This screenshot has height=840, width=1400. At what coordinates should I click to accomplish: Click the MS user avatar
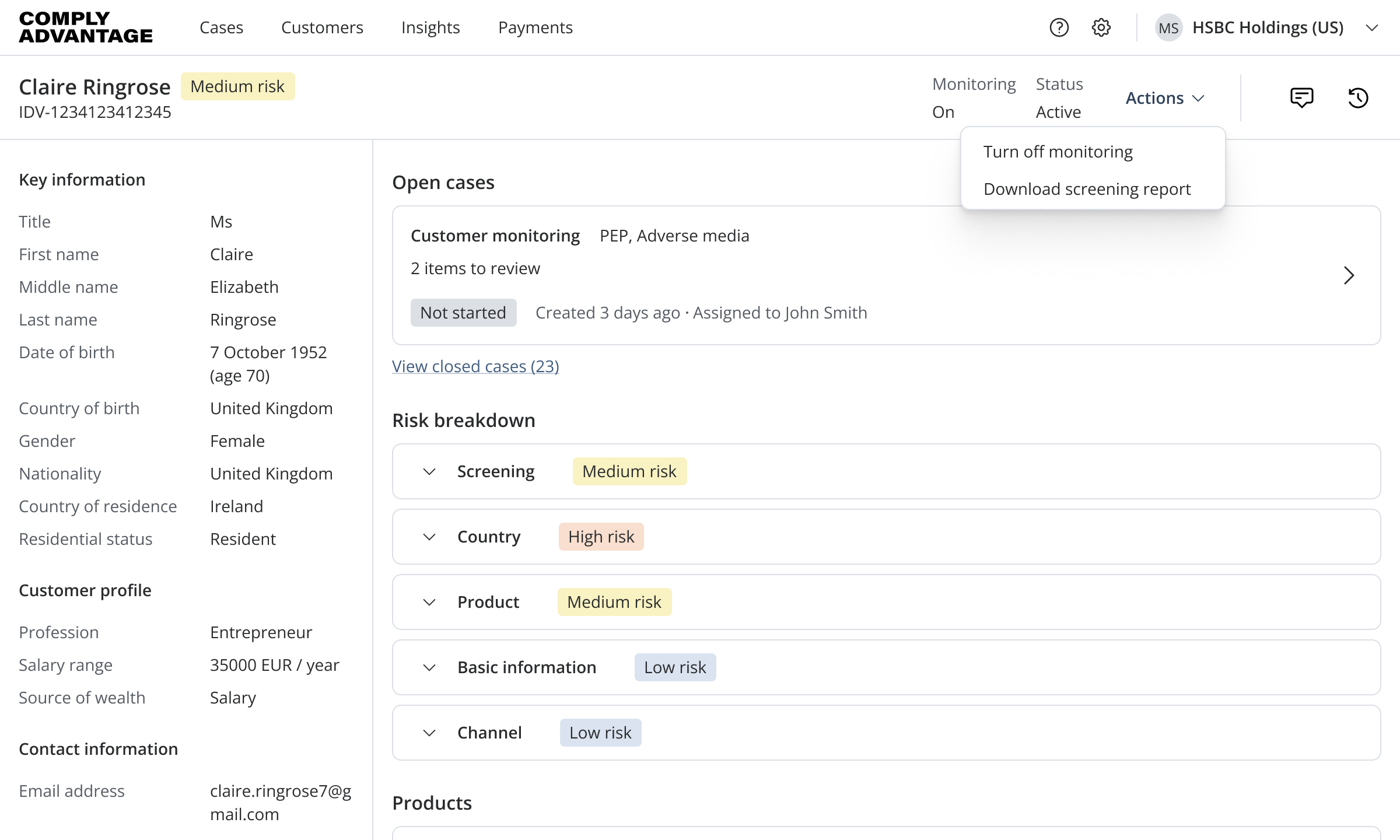pos(1168,28)
